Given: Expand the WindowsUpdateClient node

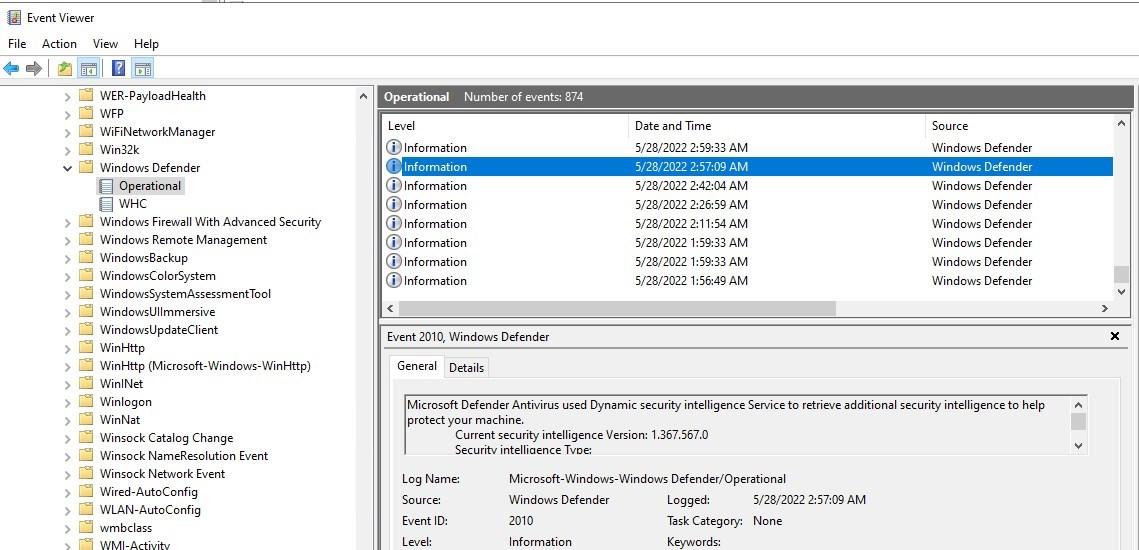Looking at the screenshot, I should (68, 330).
